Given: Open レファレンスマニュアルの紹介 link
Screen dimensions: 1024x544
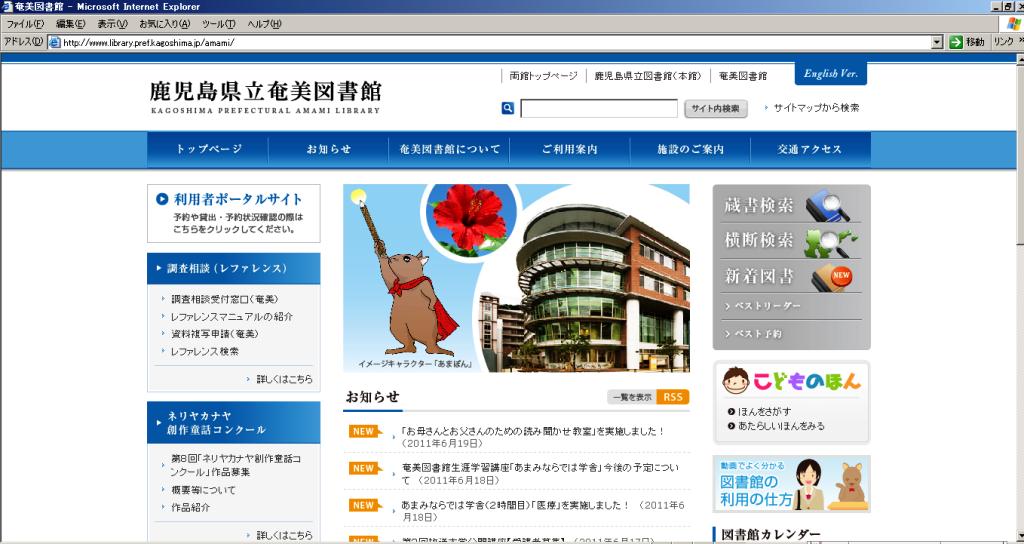Looking at the screenshot, I should click(232, 317).
